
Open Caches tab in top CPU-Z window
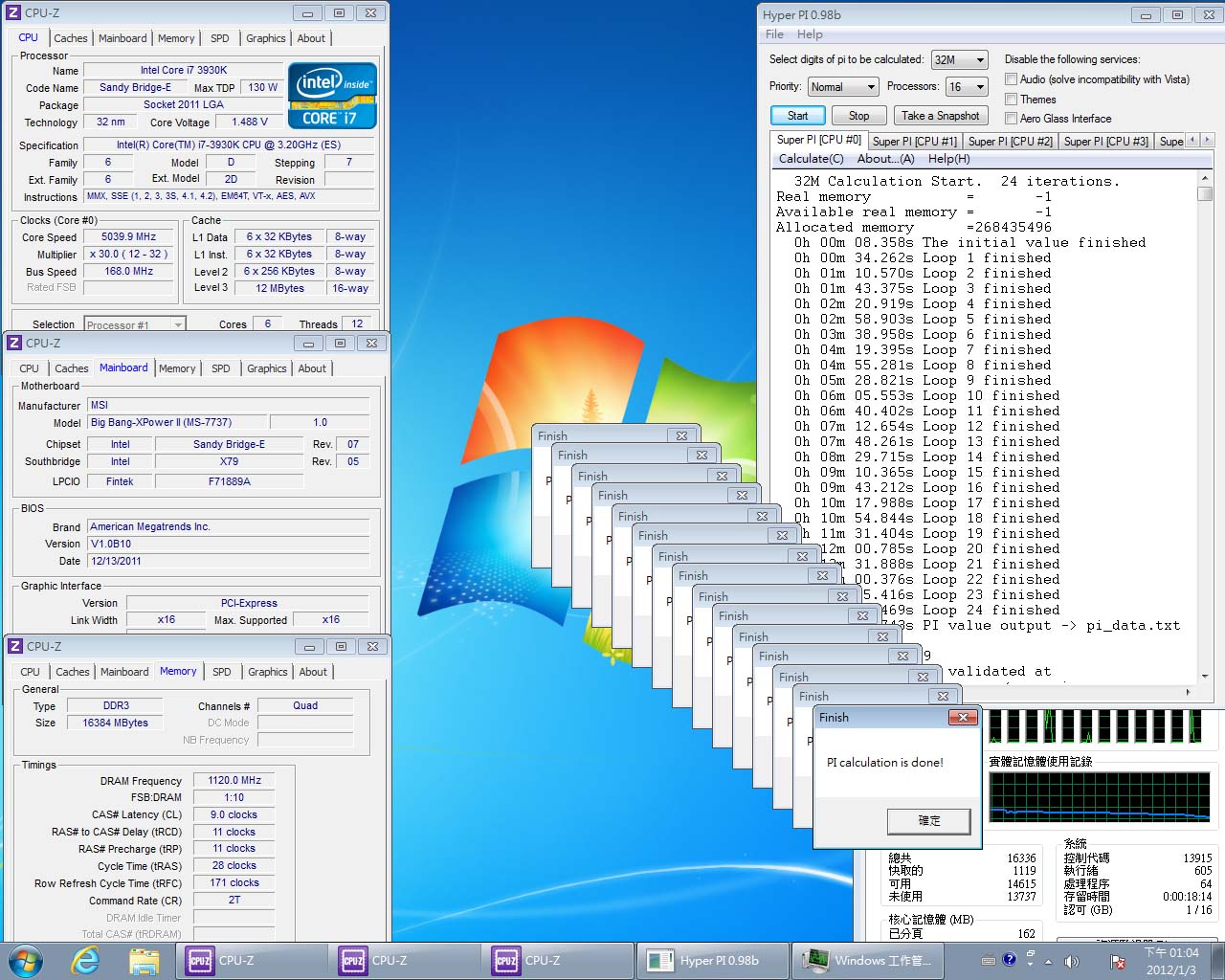pos(71,38)
